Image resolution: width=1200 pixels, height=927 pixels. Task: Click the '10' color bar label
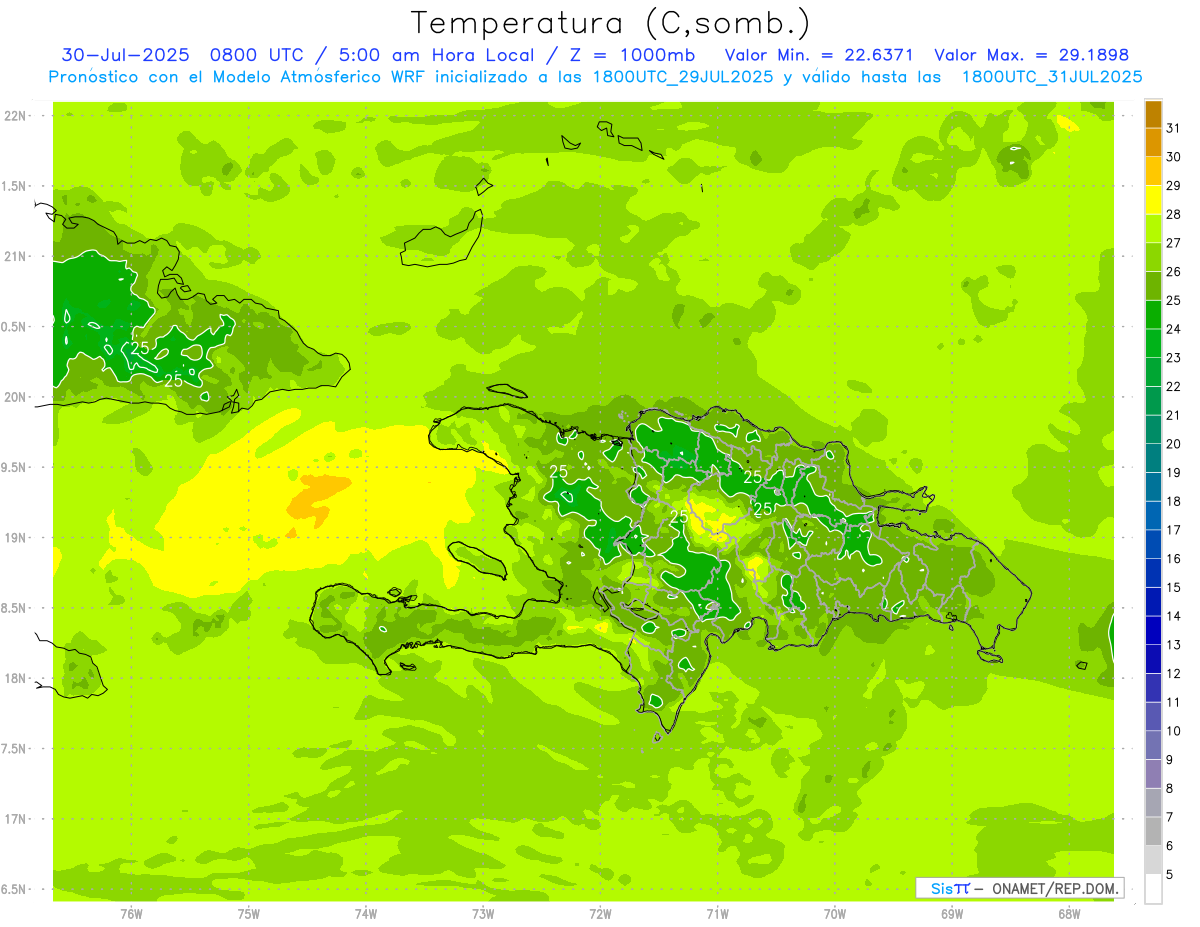point(1174,731)
